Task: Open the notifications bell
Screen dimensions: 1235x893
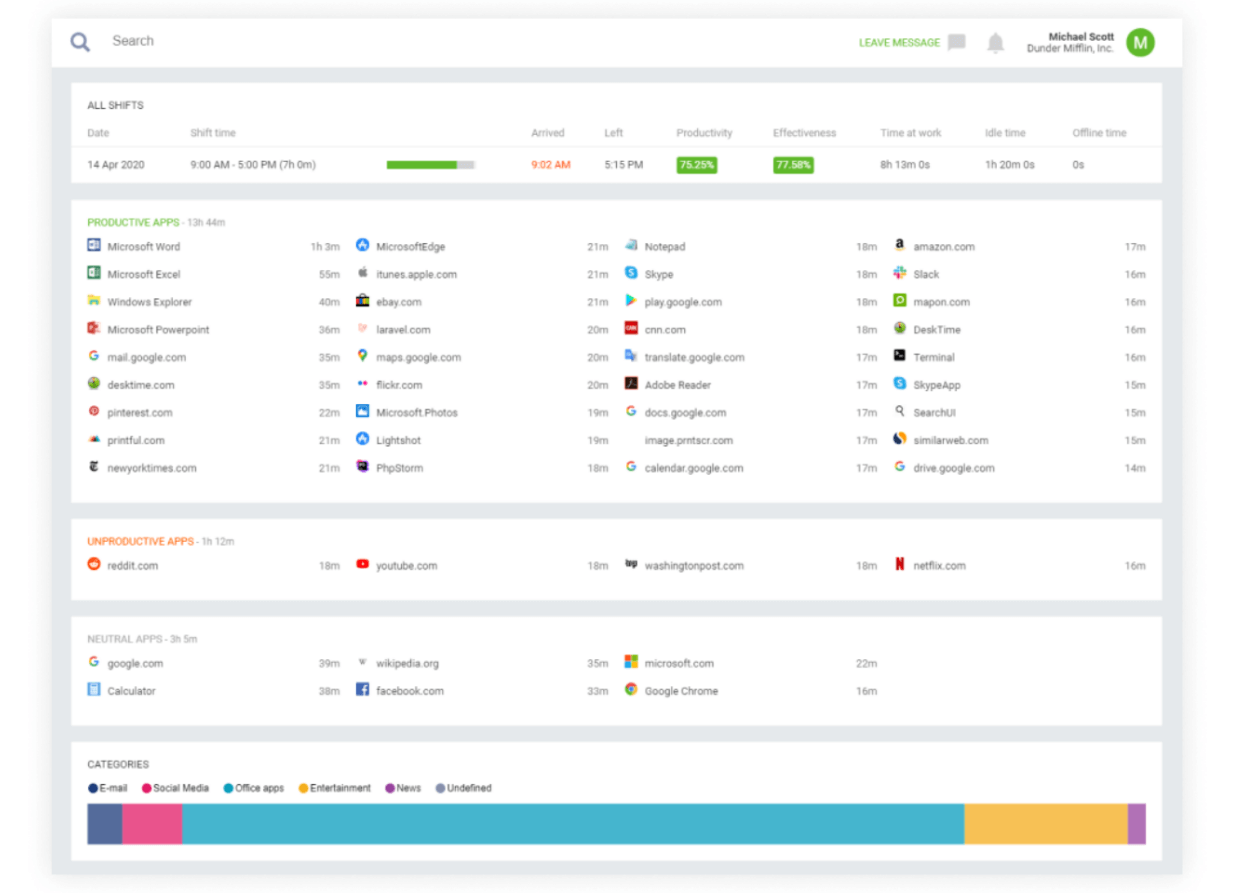Action: pyautogui.click(x=995, y=43)
